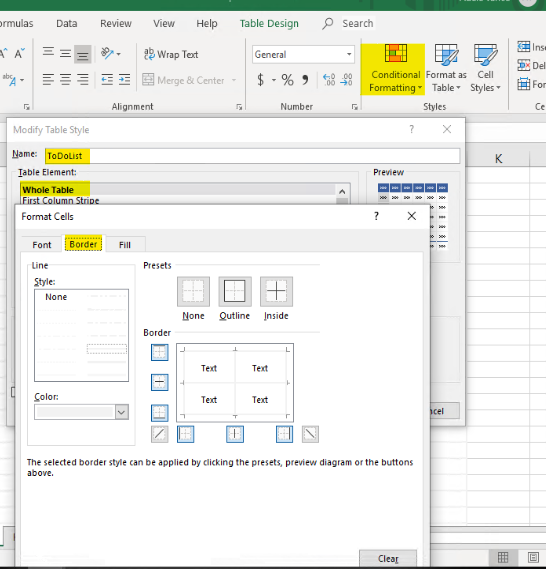Increase decimal places

pos(329,79)
